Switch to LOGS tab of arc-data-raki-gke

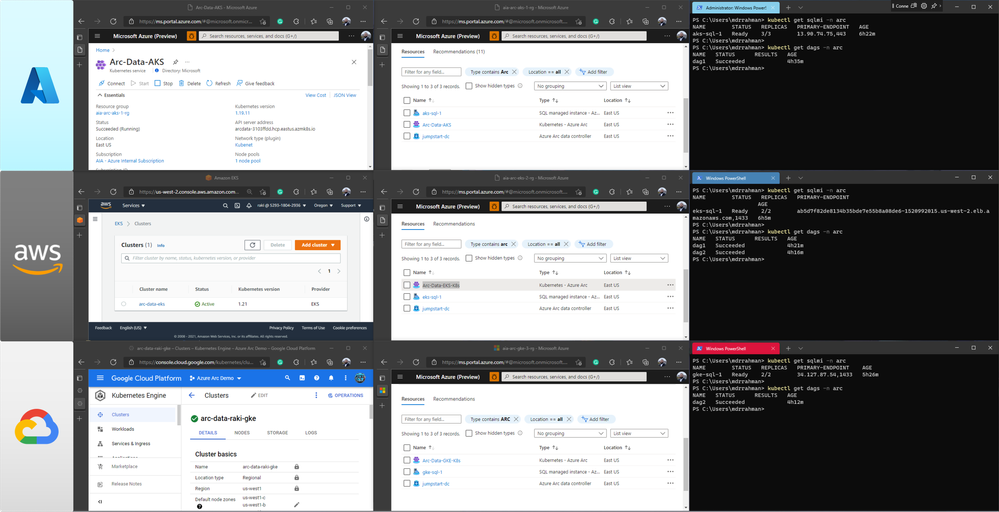coord(311,433)
